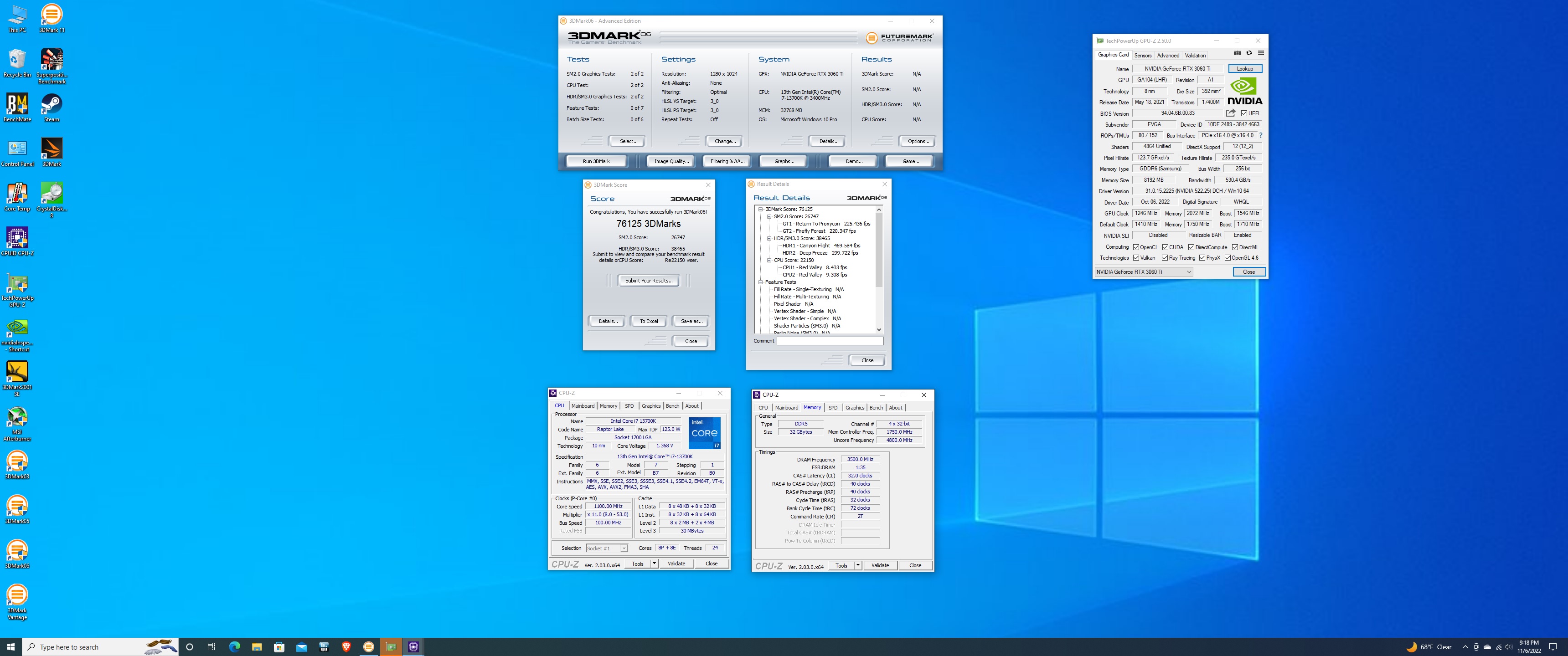The width and height of the screenshot is (1568, 656).
Task: Click the Lookup button in GPU-Z
Action: coord(1245,69)
